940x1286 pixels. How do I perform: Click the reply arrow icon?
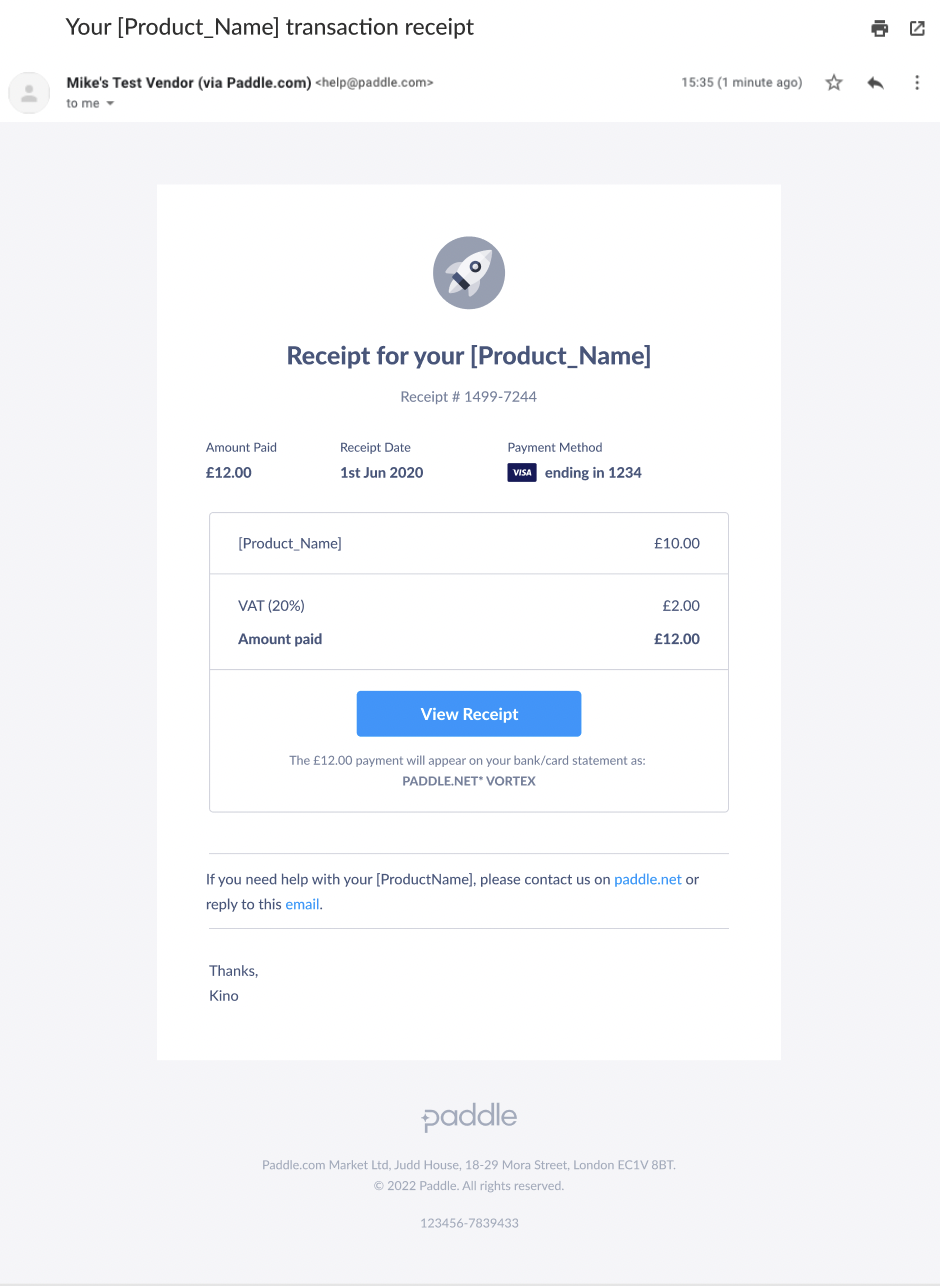(876, 83)
